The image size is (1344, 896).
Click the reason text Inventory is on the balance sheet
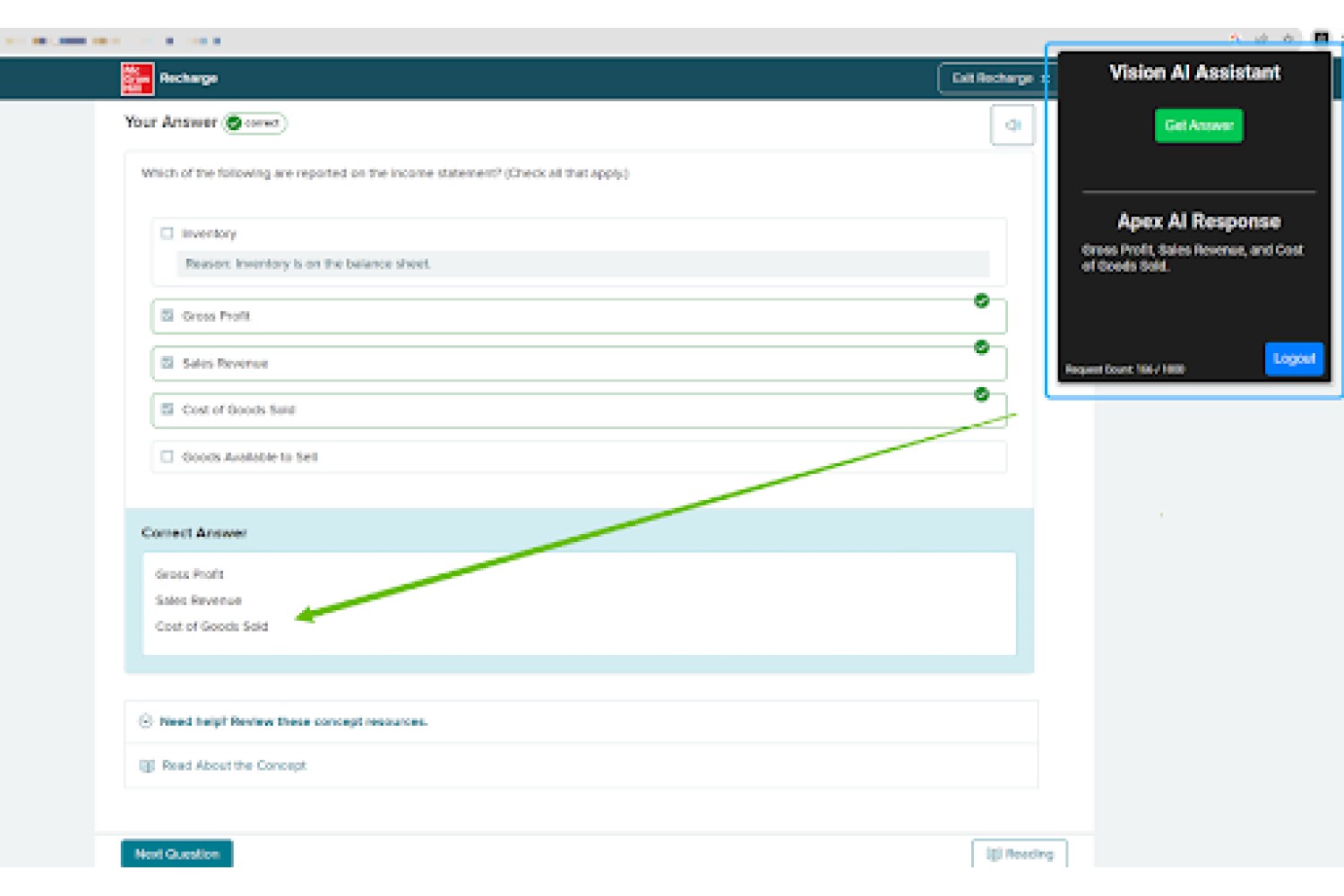coord(307,263)
